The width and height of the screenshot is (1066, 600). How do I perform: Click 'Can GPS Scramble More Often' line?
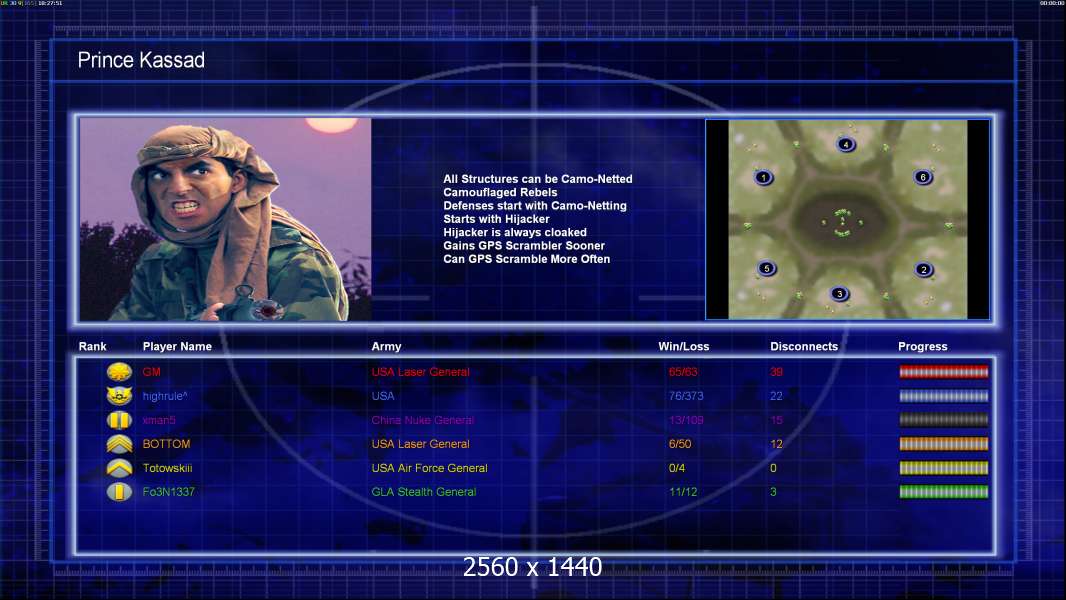coord(526,259)
